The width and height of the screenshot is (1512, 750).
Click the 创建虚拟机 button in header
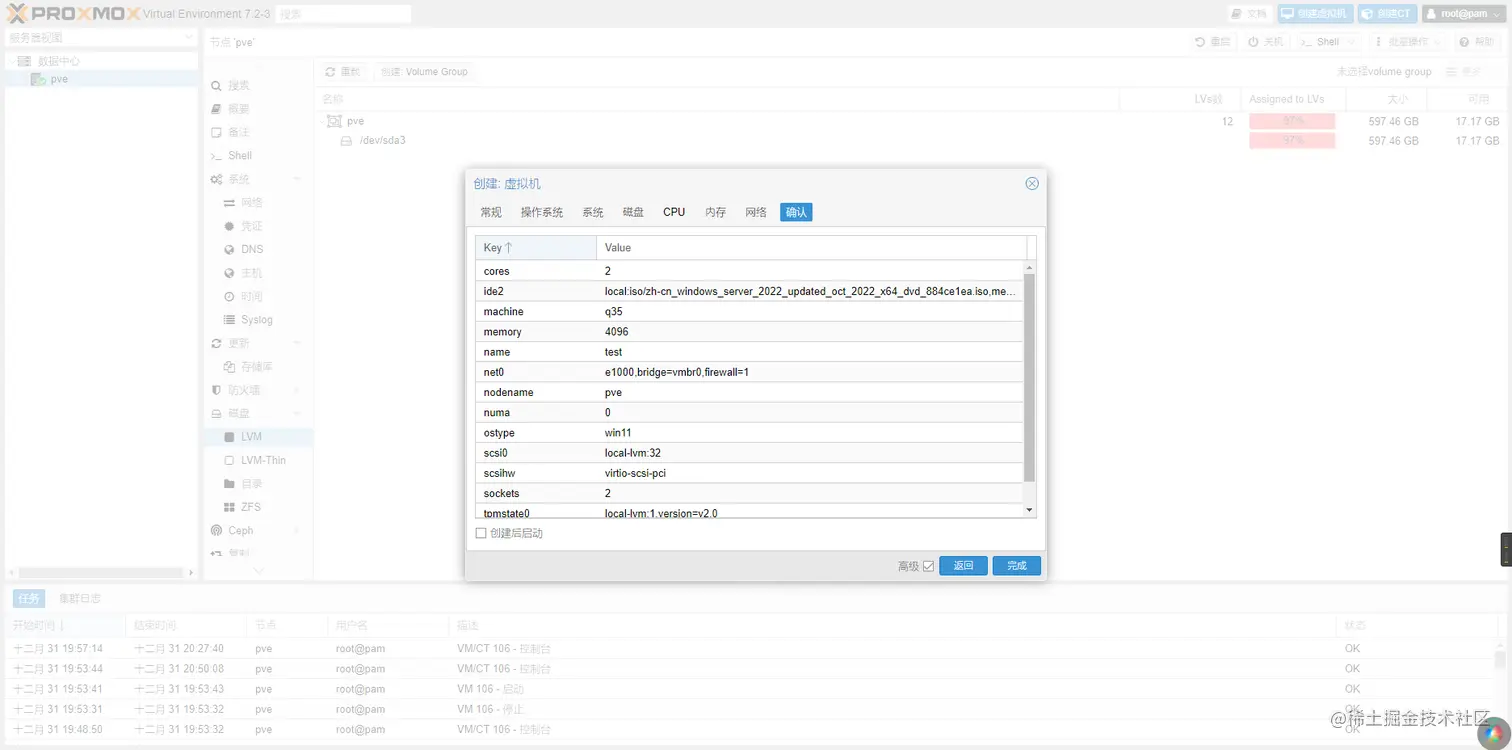pyautogui.click(x=1315, y=14)
